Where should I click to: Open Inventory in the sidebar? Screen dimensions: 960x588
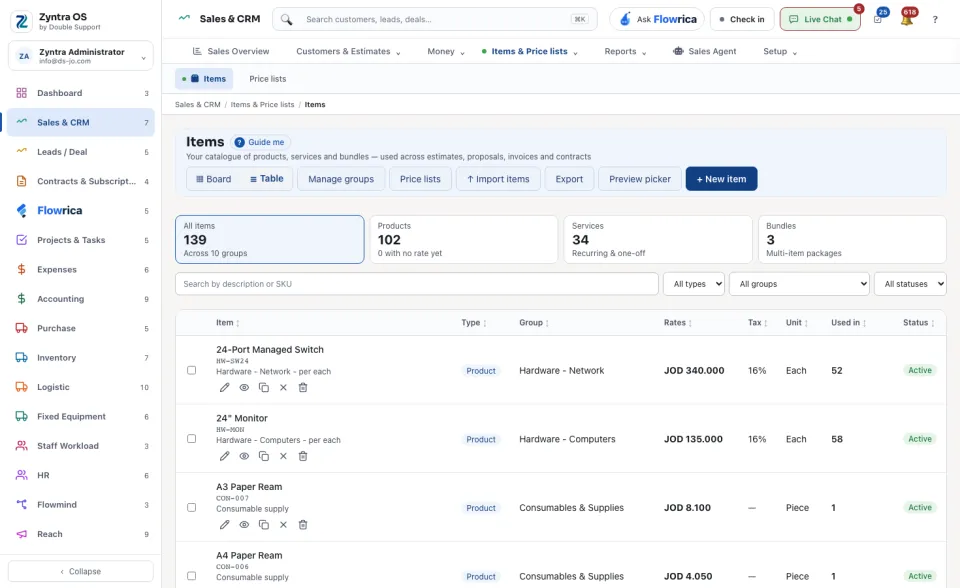pos(81,358)
